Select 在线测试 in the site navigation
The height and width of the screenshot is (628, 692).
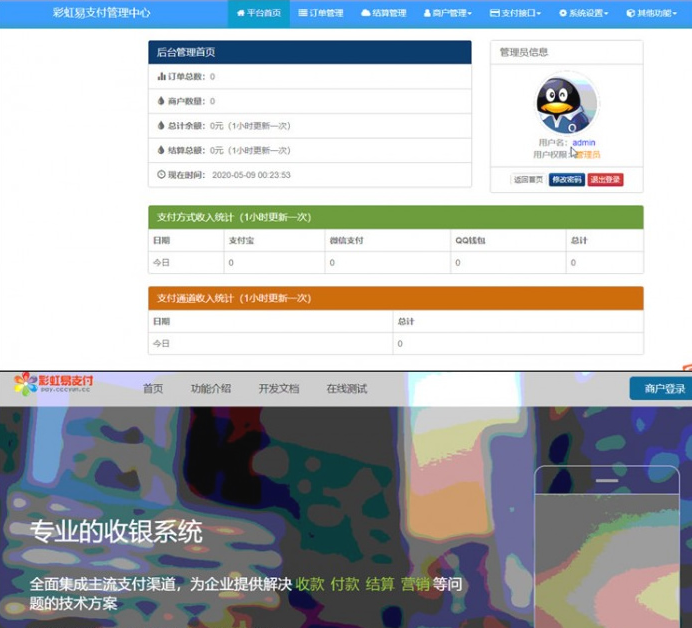point(346,389)
